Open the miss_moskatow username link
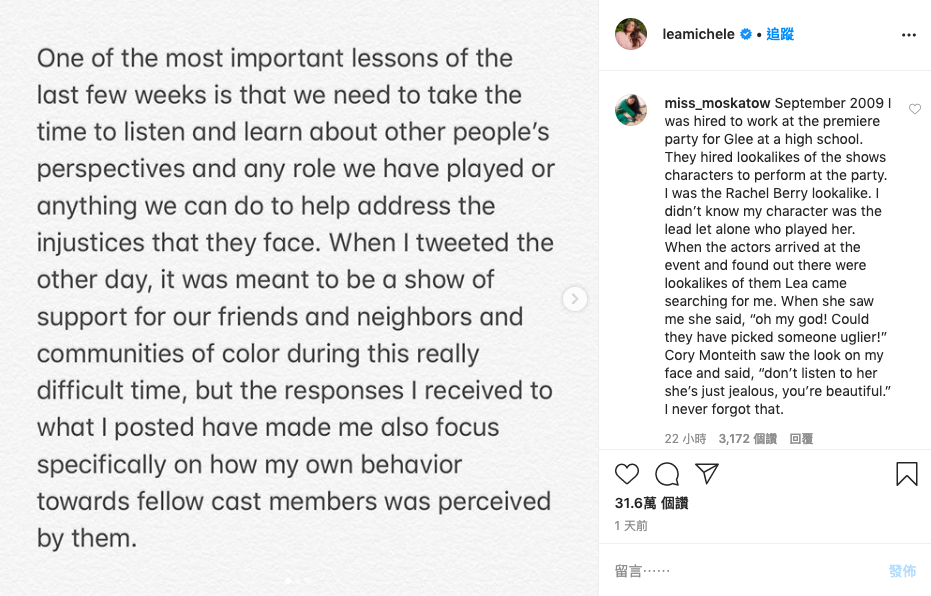 click(x=717, y=103)
